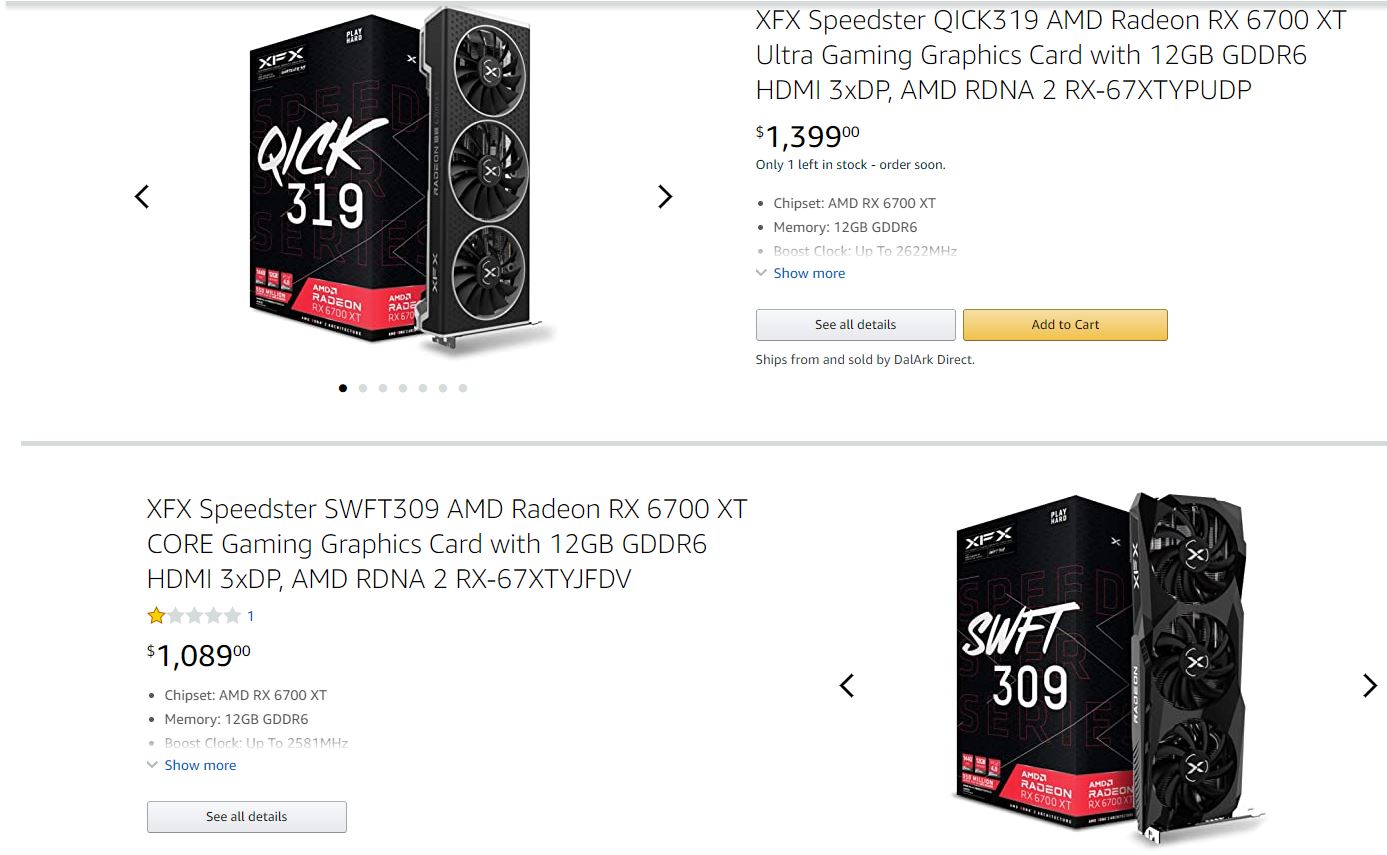This screenshot has width=1387, height=855.
Task: Select the last carousel dot
Action: click(463, 388)
